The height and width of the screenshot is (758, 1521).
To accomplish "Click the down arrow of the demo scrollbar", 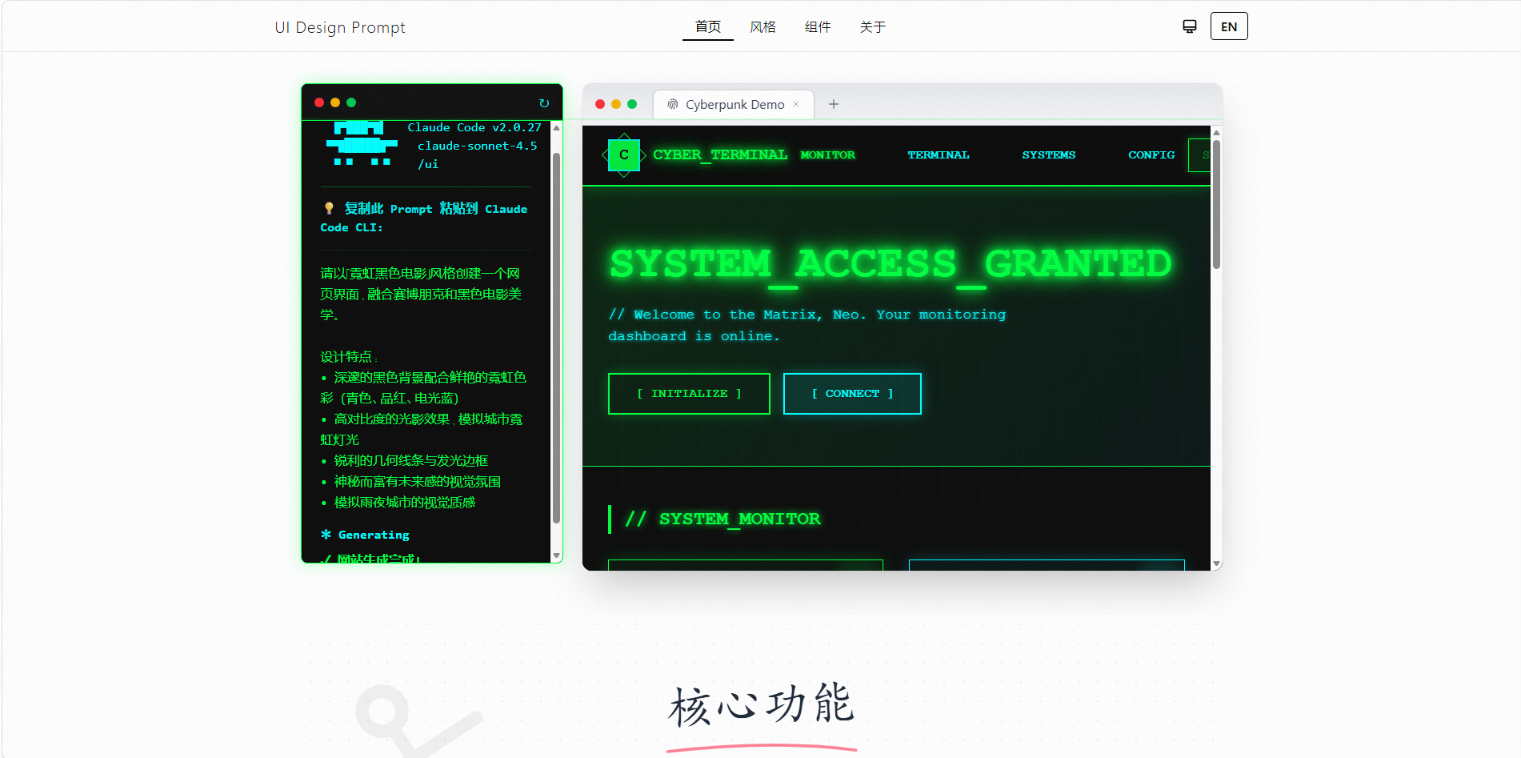I will click(x=1216, y=564).
